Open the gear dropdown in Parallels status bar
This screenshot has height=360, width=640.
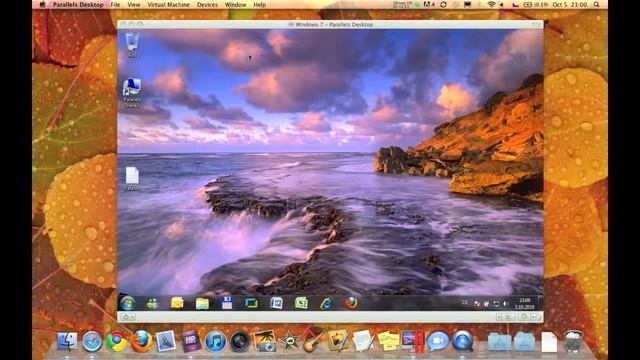tap(127, 317)
